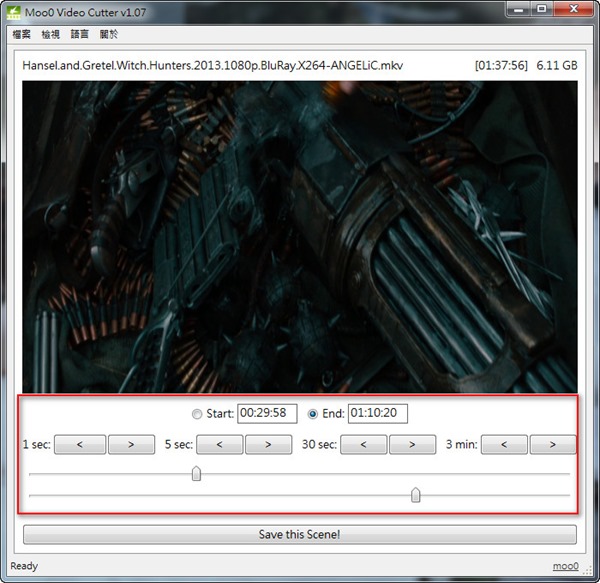Image resolution: width=600 pixels, height=583 pixels.
Task: Step back 30 seconds with the < button
Action: pos(364,444)
